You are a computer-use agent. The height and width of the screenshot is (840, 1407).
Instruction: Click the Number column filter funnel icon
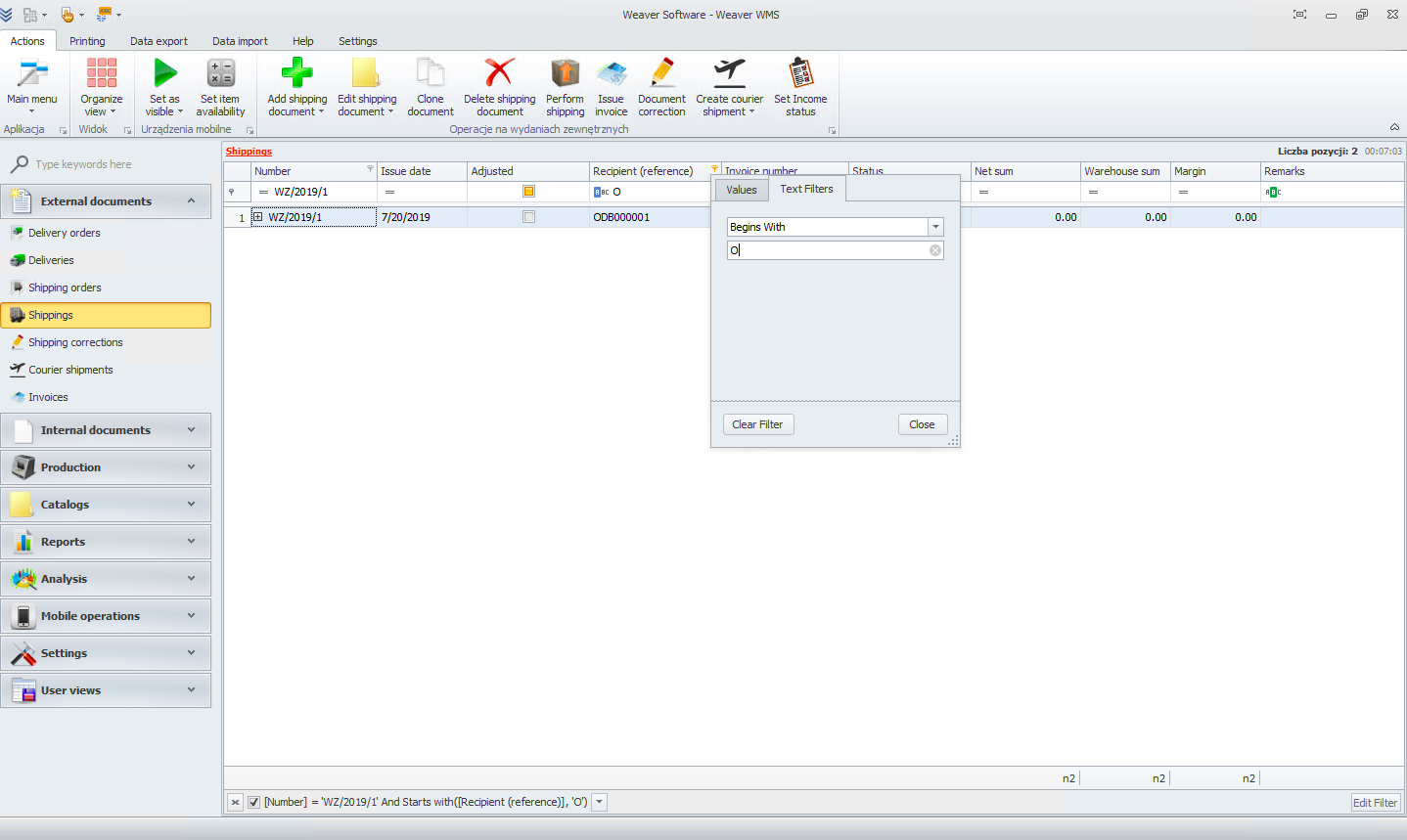(370, 169)
